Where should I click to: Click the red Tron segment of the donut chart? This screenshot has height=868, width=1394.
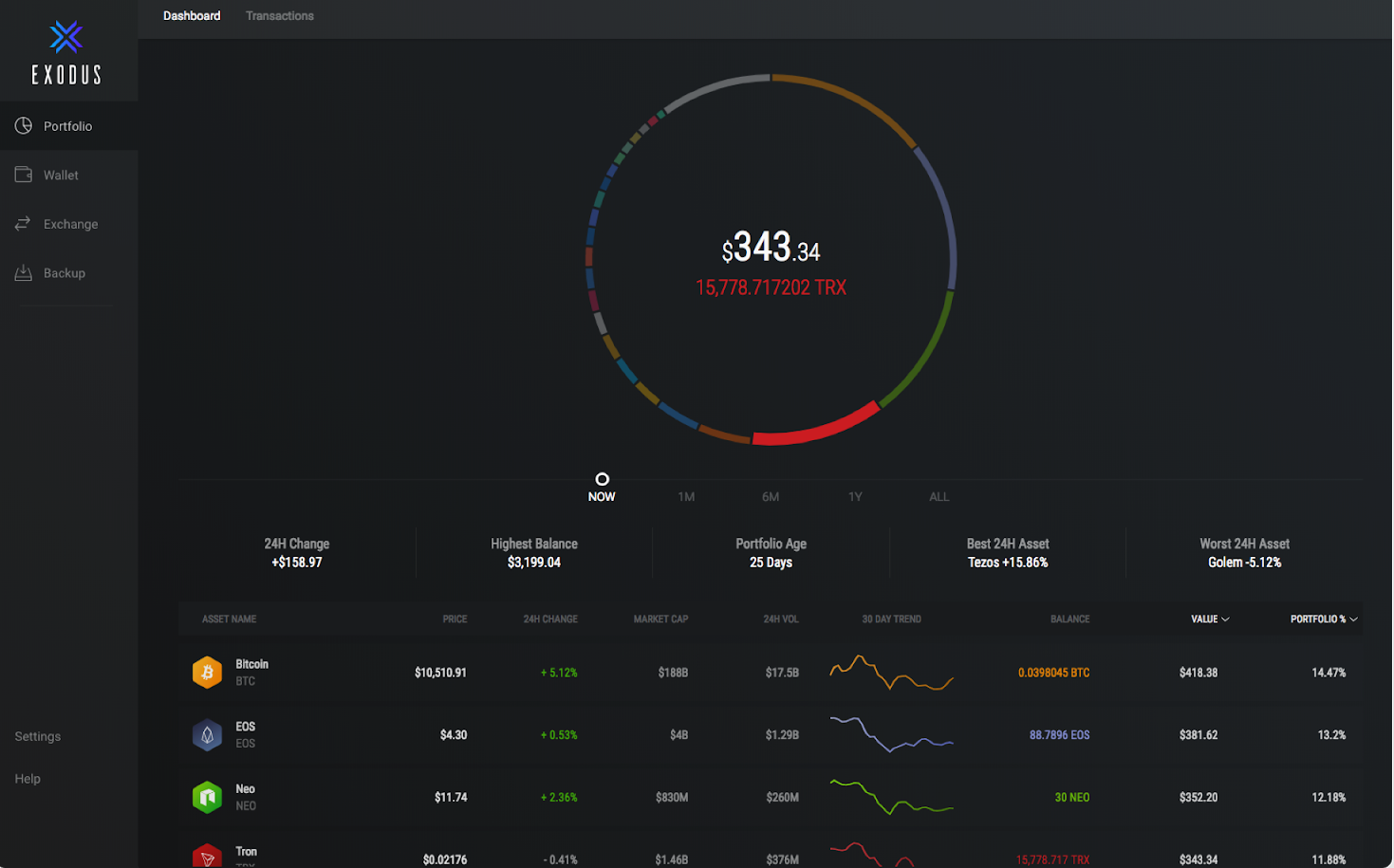[819, 429]
